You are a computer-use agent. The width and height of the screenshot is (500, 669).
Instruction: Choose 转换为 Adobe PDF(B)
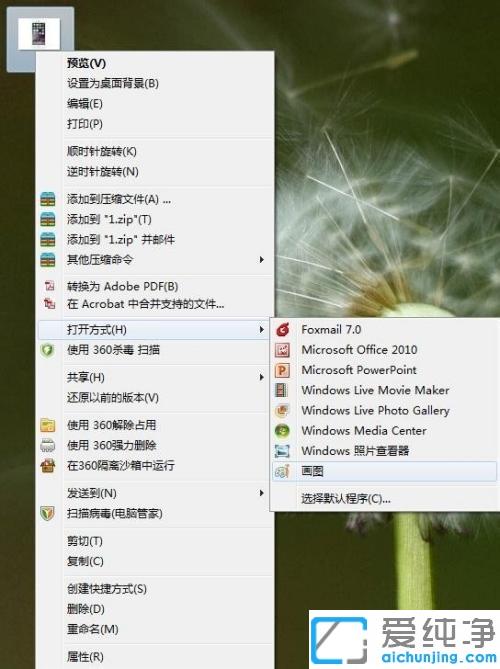pos(122,286)
